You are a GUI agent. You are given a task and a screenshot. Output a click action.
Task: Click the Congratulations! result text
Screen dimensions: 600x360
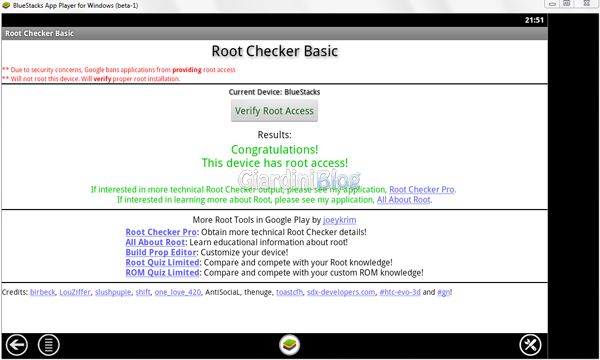click(274, 150)
